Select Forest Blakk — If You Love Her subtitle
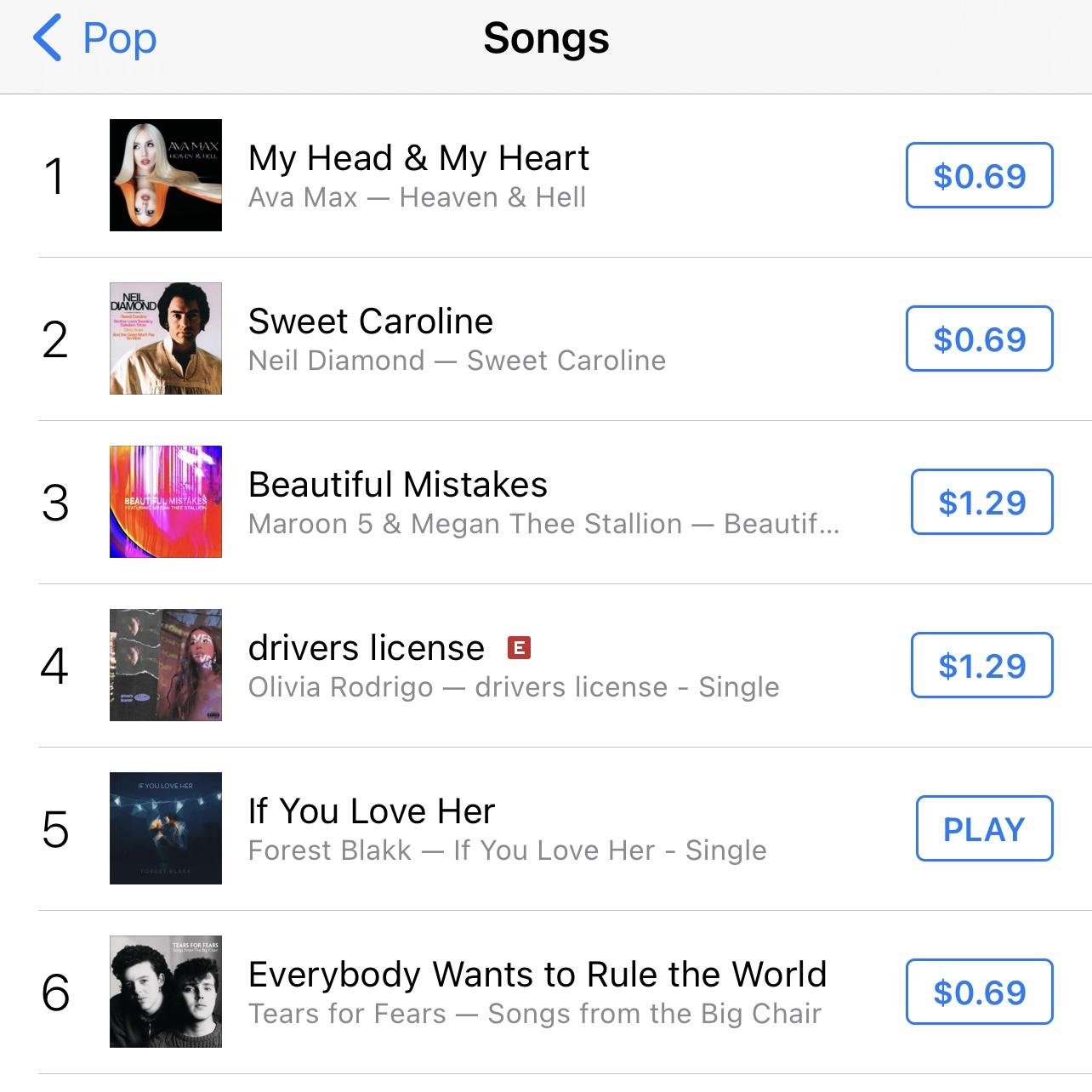The height and width of the screenshot is (1092, 1092). tap(508, 850)
